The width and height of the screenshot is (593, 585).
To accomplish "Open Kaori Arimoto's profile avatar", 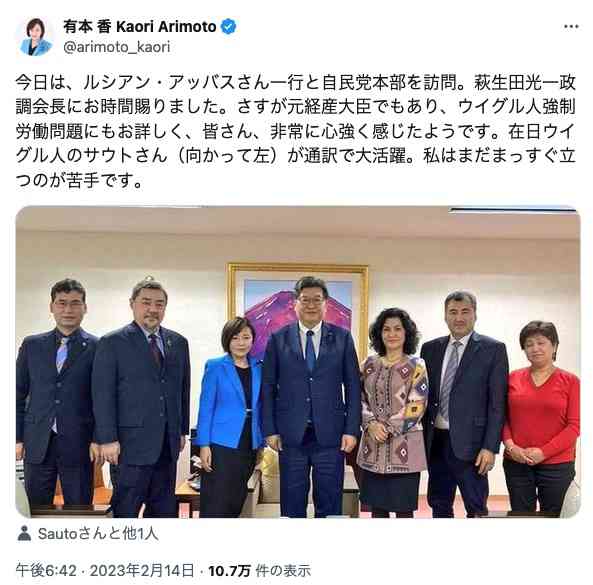I will 36,37.
